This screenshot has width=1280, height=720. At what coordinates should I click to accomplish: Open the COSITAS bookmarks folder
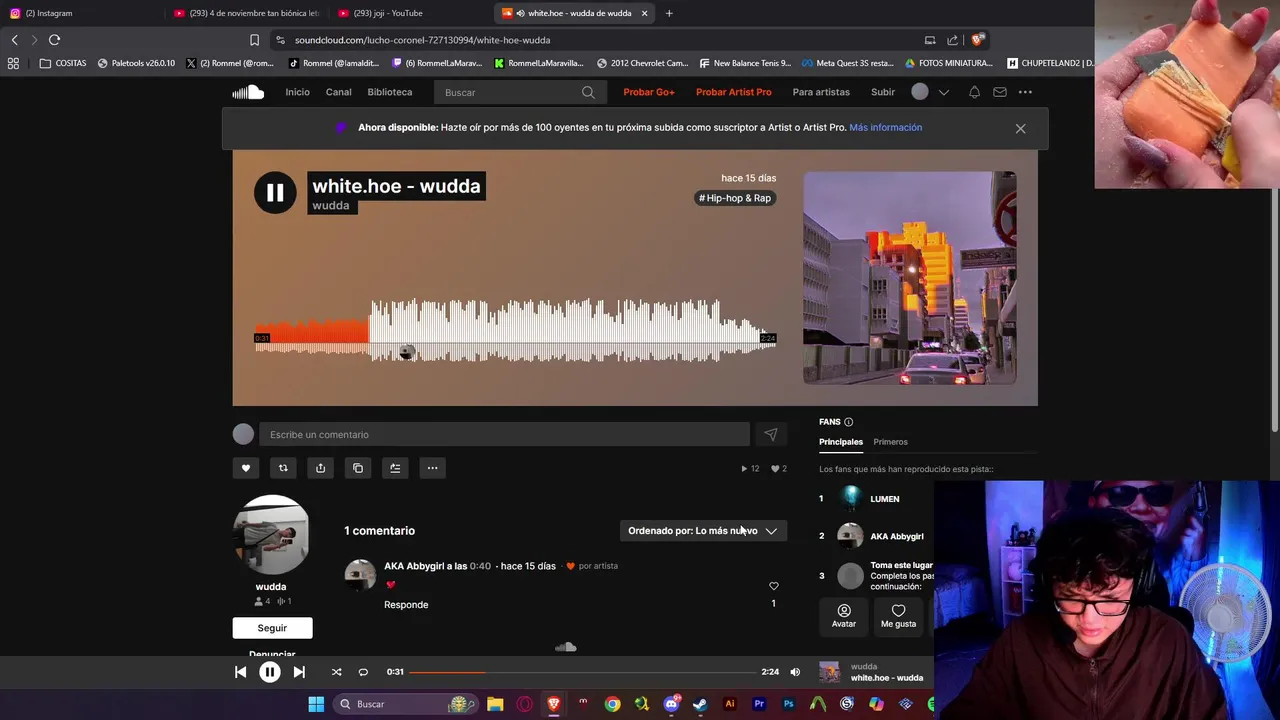pyautogui.click(x=63, y=63)
